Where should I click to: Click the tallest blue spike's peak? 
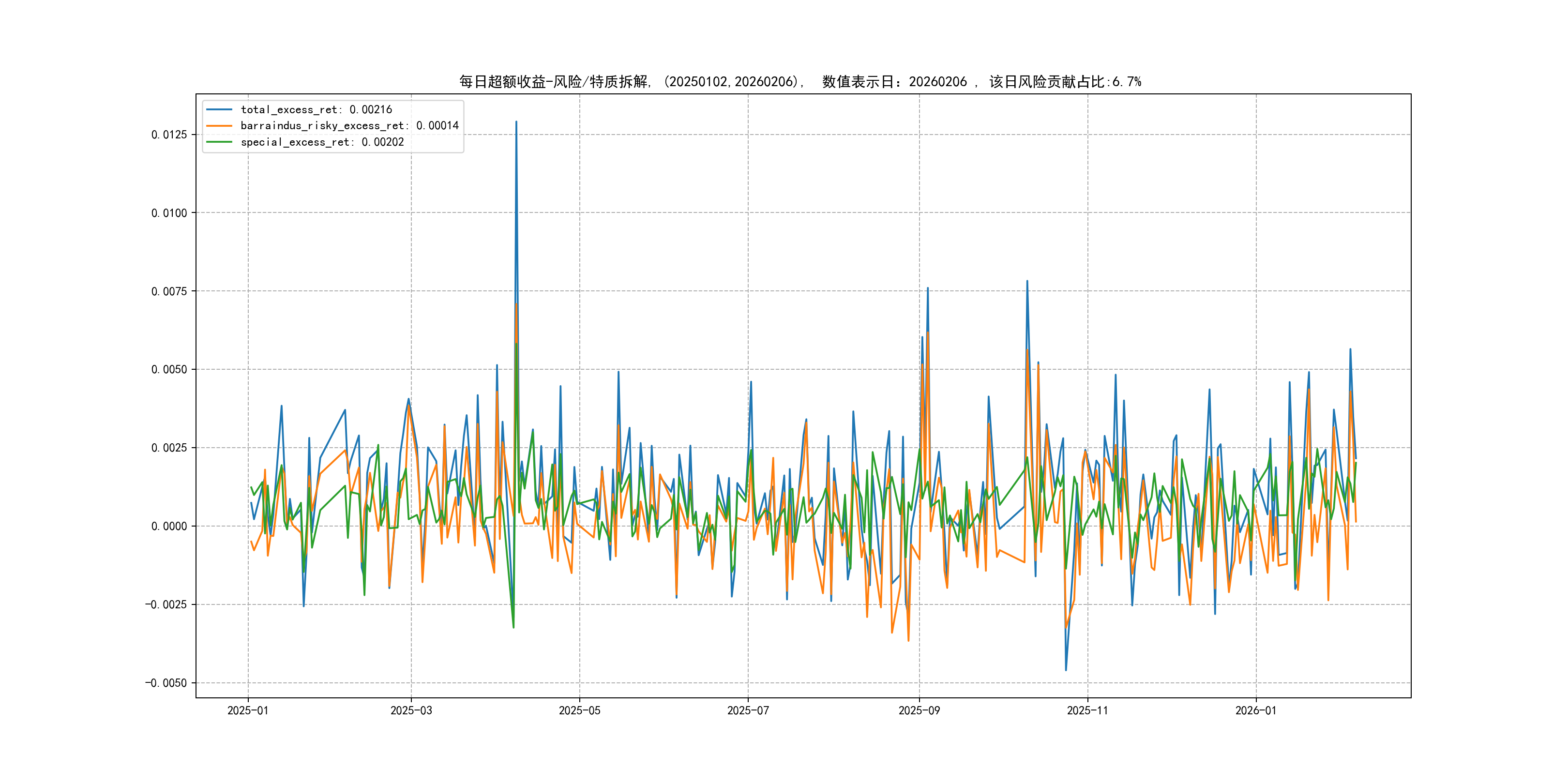coord(516,122)
